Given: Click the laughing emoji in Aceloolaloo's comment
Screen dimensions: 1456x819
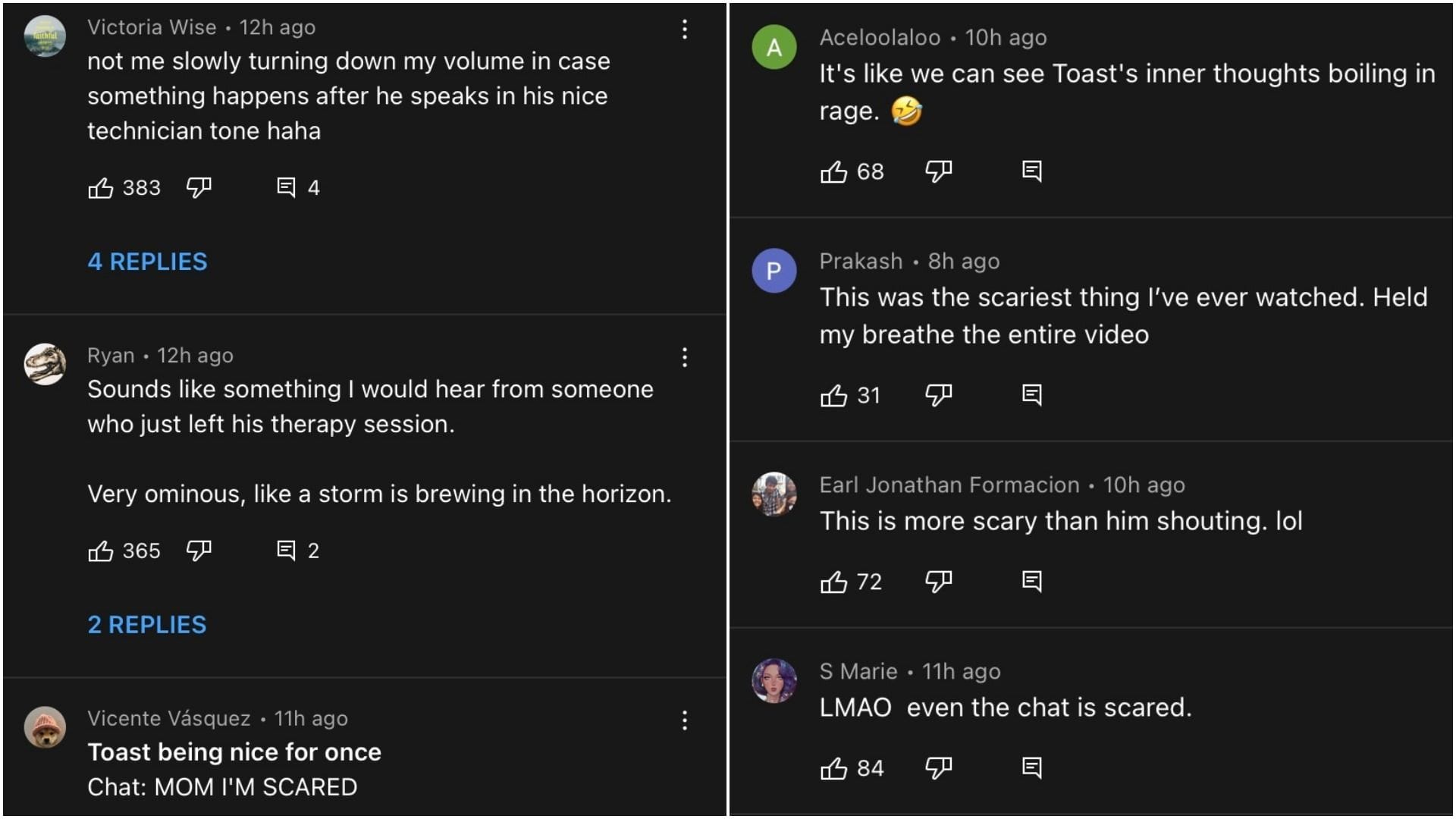Looking at the screenshot, I should [907, 110].
